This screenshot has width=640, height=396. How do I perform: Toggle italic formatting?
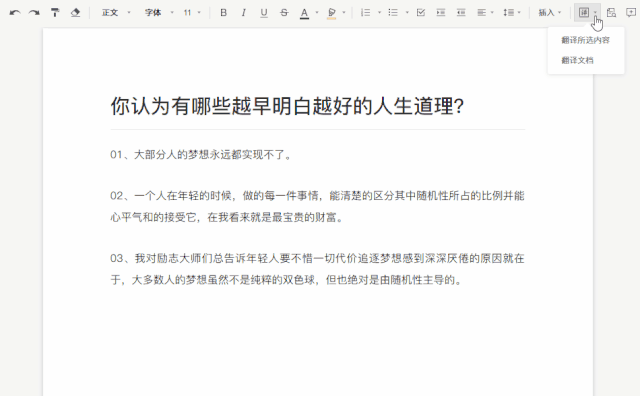click(244, 13)
